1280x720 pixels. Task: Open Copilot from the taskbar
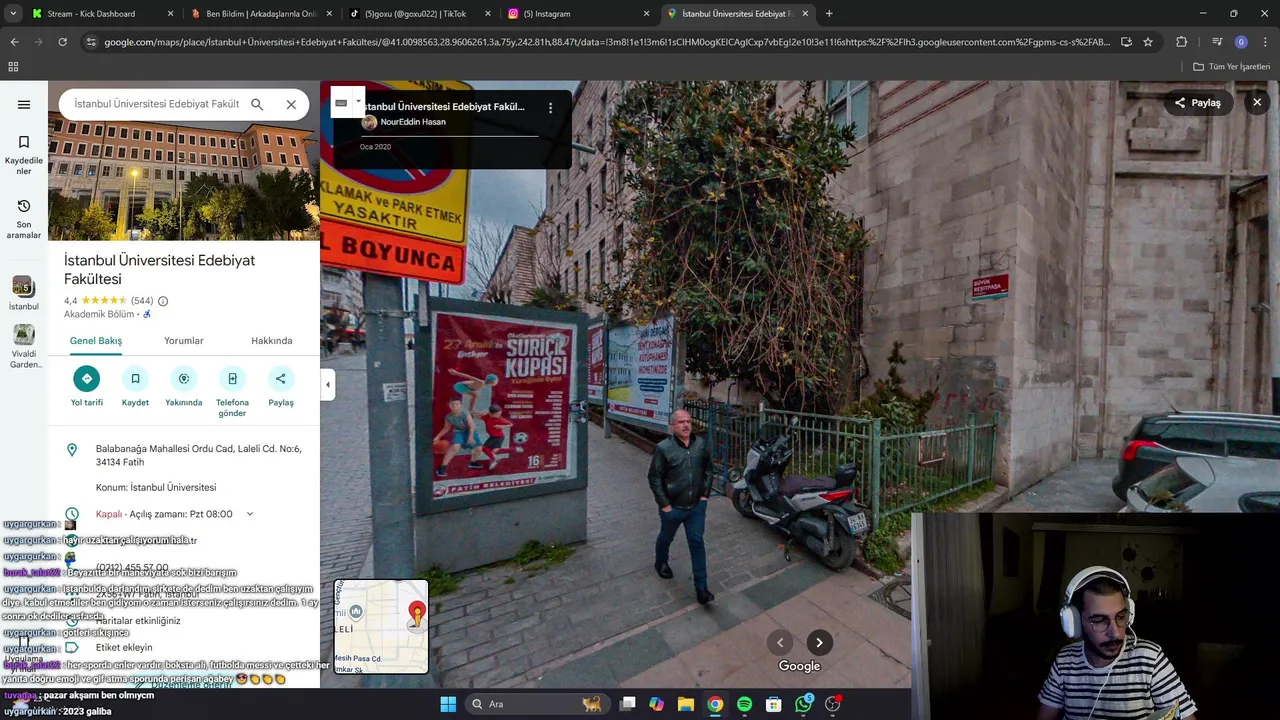pos(656,704)
